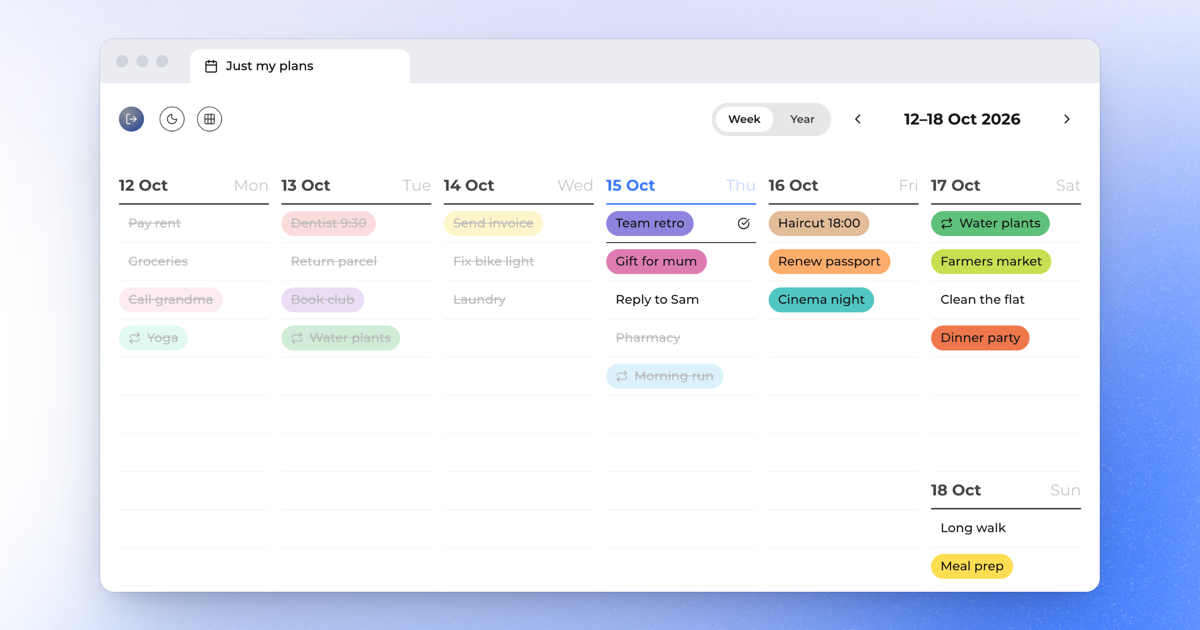Go to next week chevron
This screenshot has height=630, width=1200.
click(x=1067, y=119)
